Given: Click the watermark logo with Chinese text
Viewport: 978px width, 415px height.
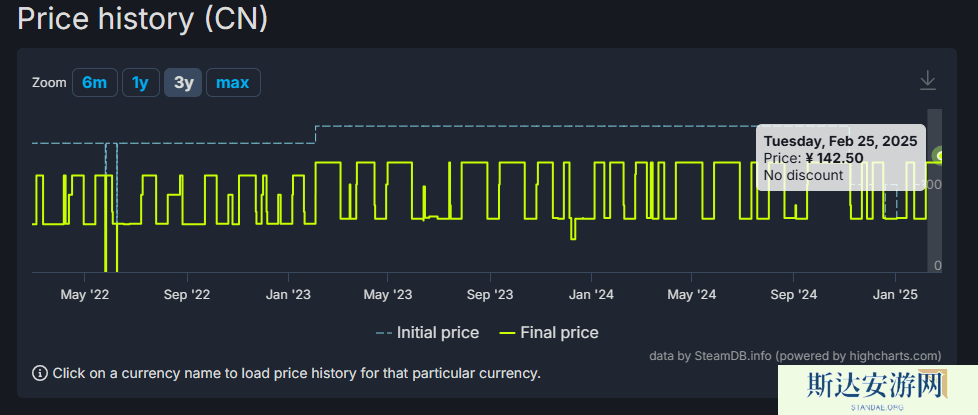Looking at the screenshot, I should pyautogui.click(x=877, y=388).
